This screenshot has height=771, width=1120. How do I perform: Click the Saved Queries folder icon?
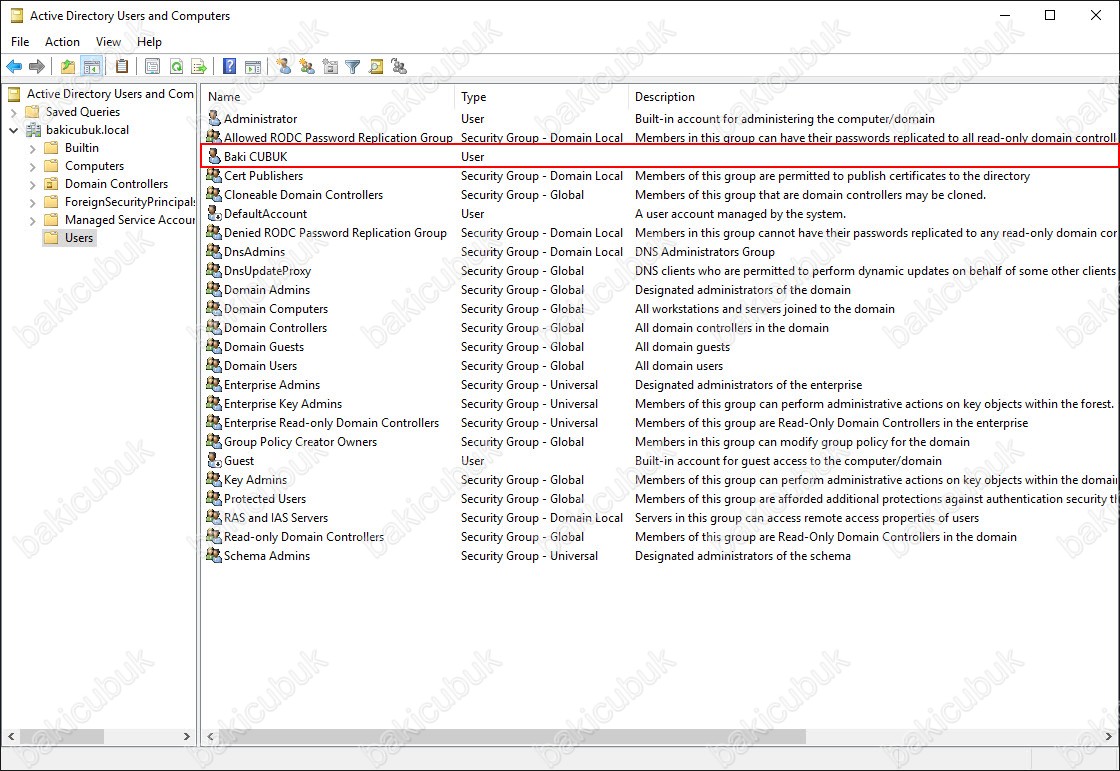click(x=33, y=111)
